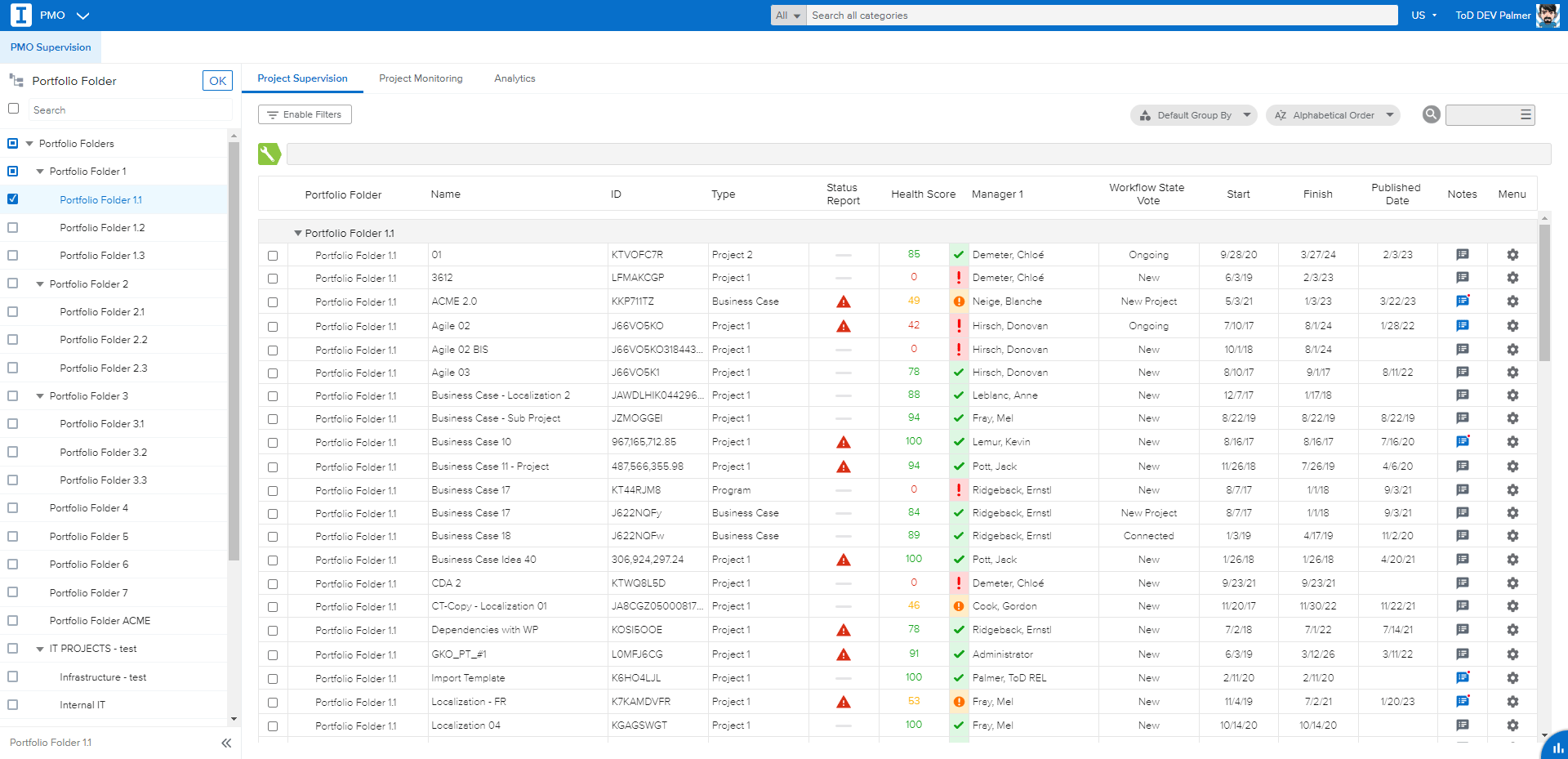Click the magnifier search icon beside filter field
1568x759 pixels.
click(1431, 115)
